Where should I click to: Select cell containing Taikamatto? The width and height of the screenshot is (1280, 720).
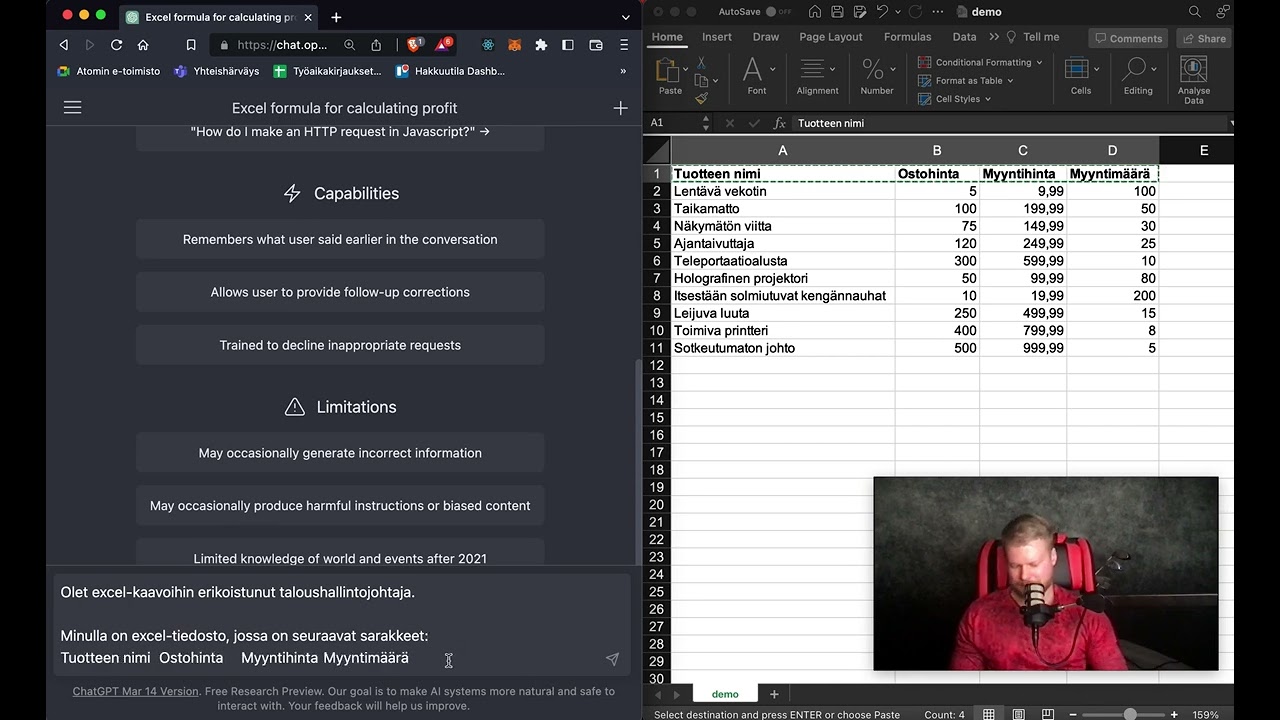click(x=783, y=209)
